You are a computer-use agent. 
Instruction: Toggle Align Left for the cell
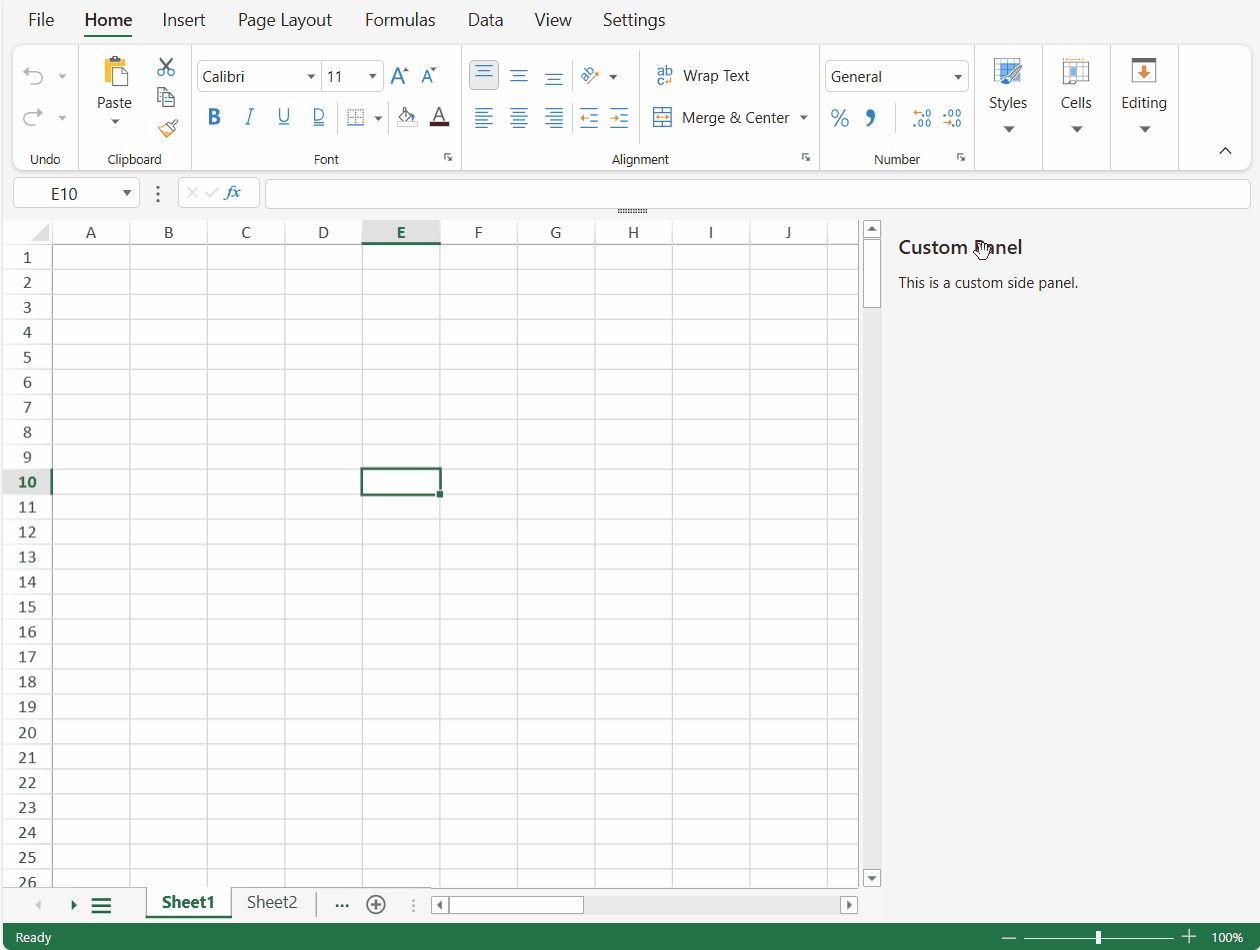(484, 118)
